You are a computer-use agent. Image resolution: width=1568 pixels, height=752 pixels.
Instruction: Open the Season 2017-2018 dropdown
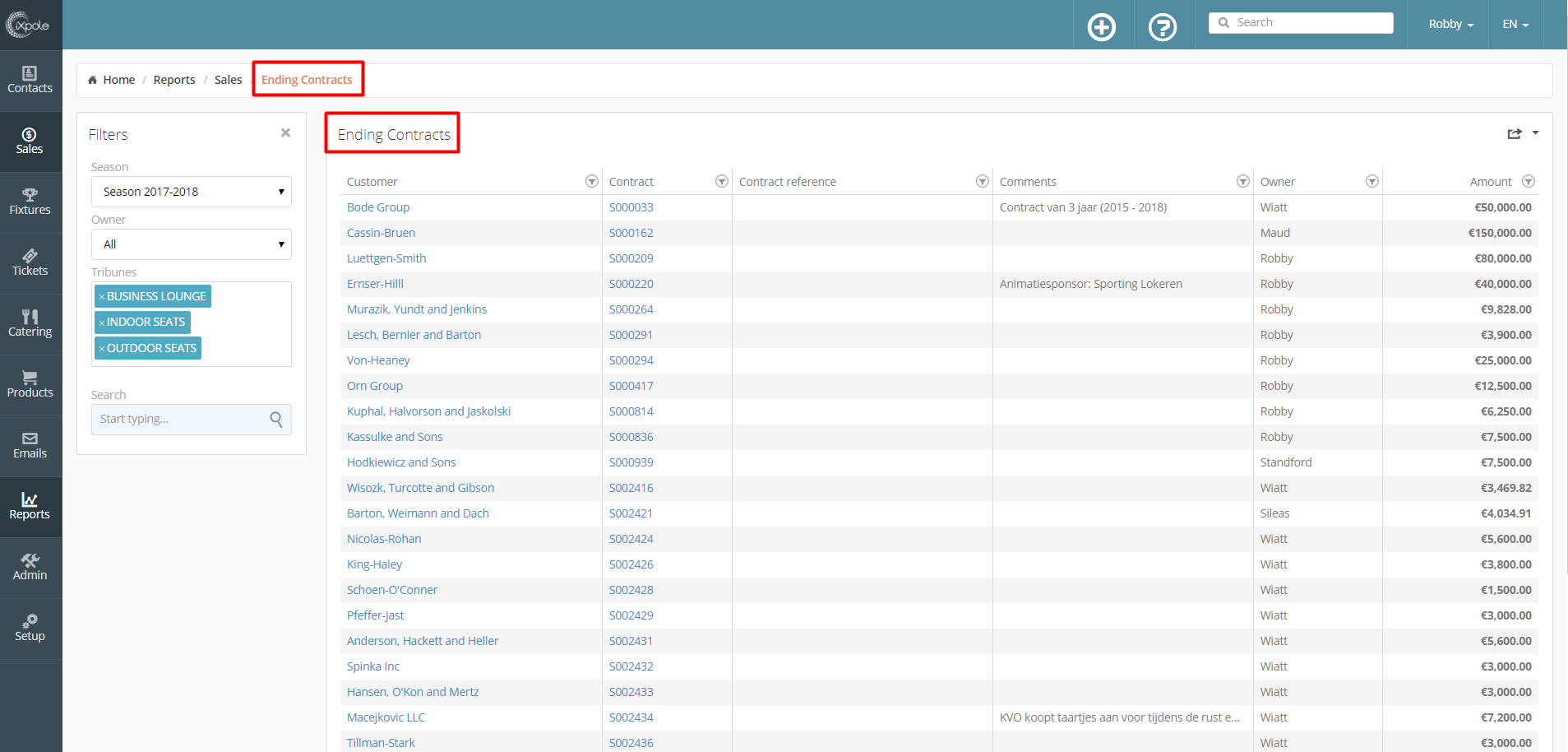192,192
